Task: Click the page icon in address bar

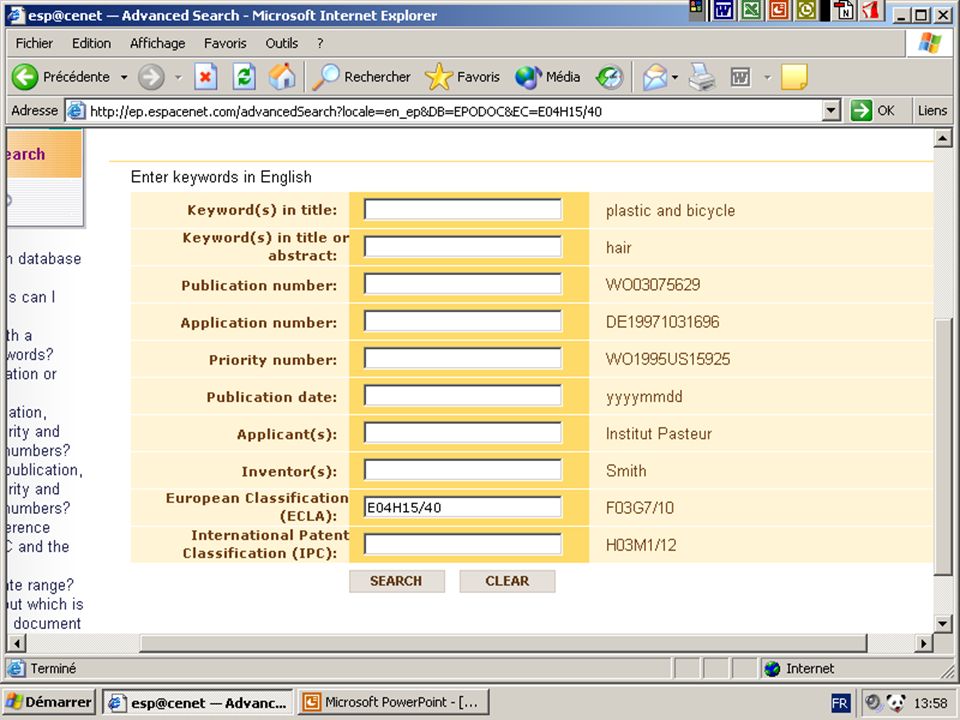Action: click(x=75, y=111)
